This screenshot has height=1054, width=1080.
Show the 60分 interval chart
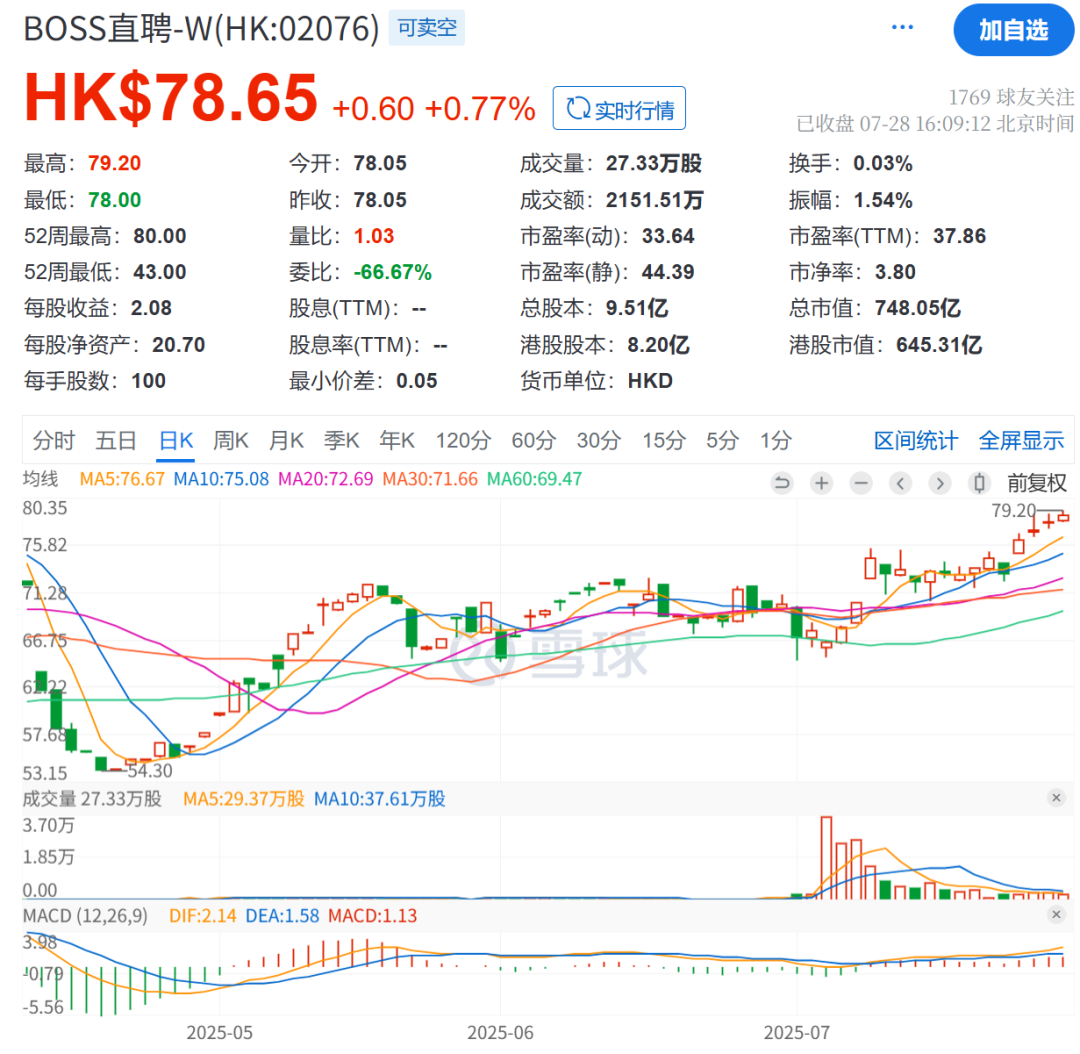point(534,440)
